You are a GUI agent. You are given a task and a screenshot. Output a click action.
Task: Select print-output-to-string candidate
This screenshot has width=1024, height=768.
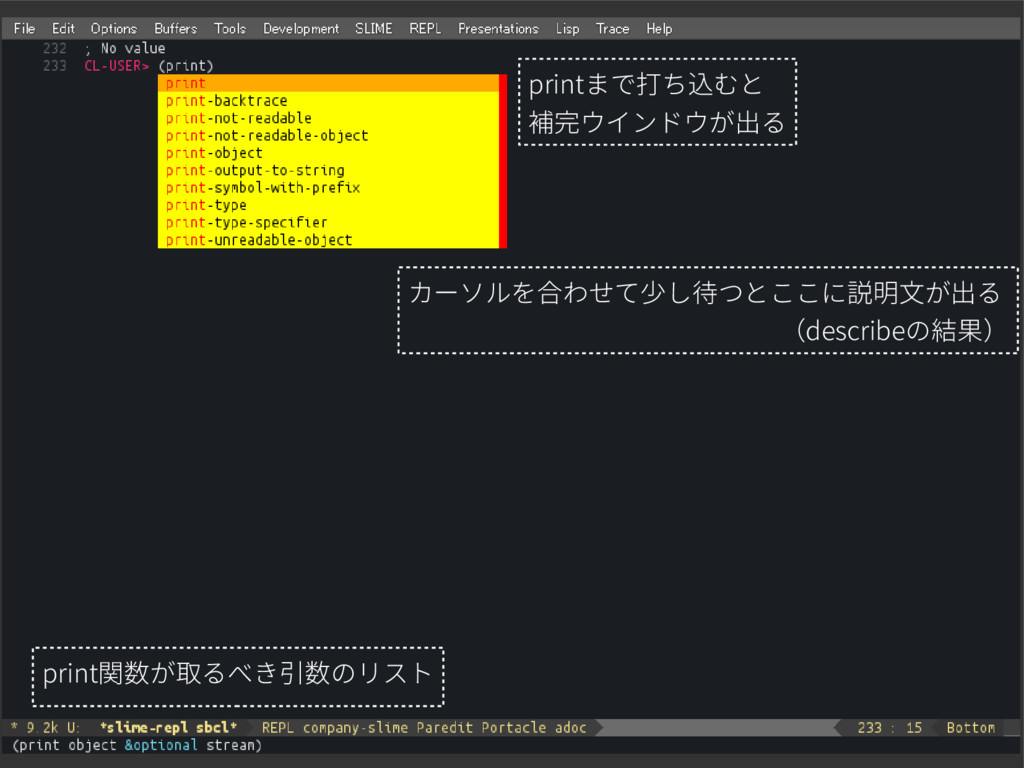click(x=328, y=170)
